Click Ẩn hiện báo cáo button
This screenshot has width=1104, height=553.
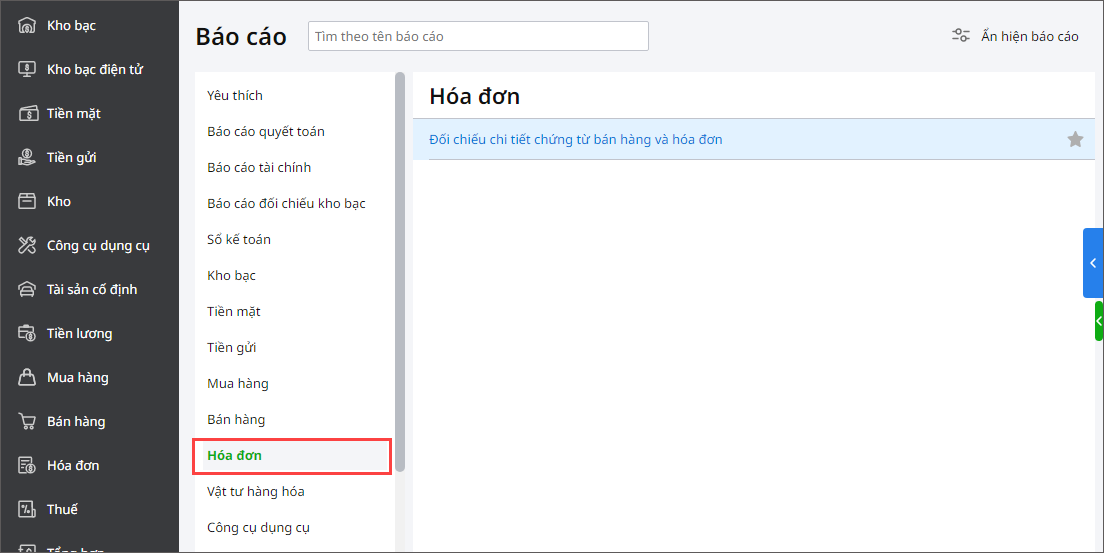tap(1015, 36)
